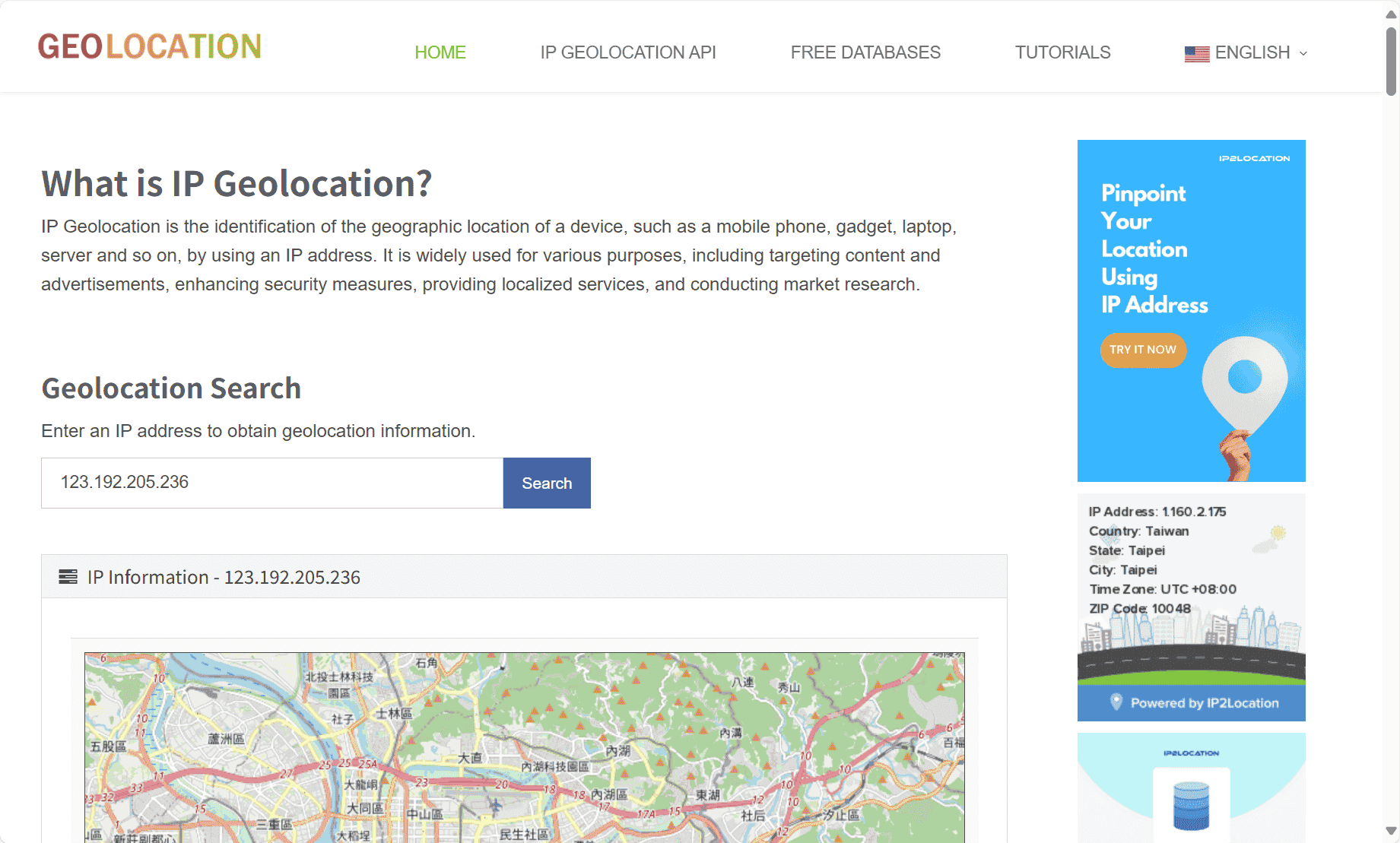Expand the ENGLISH language dropdown
The width and height of the screenshot is (1400, 843).
(1303, 53)
